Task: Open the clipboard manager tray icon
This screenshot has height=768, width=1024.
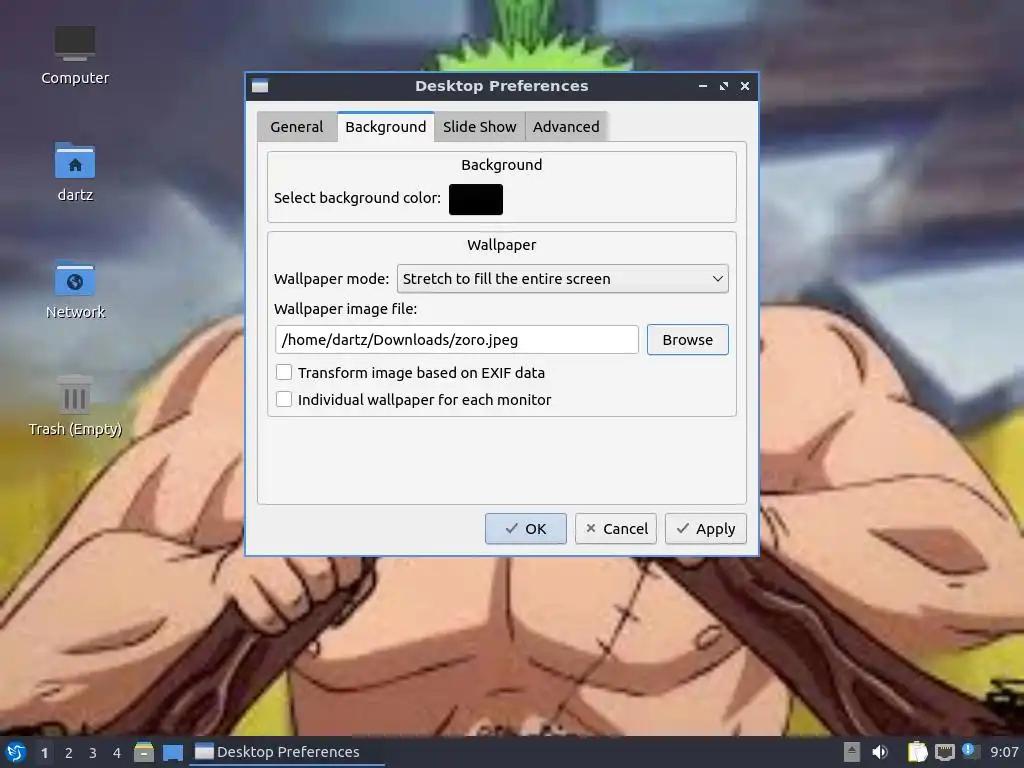Action: (917, 752)
